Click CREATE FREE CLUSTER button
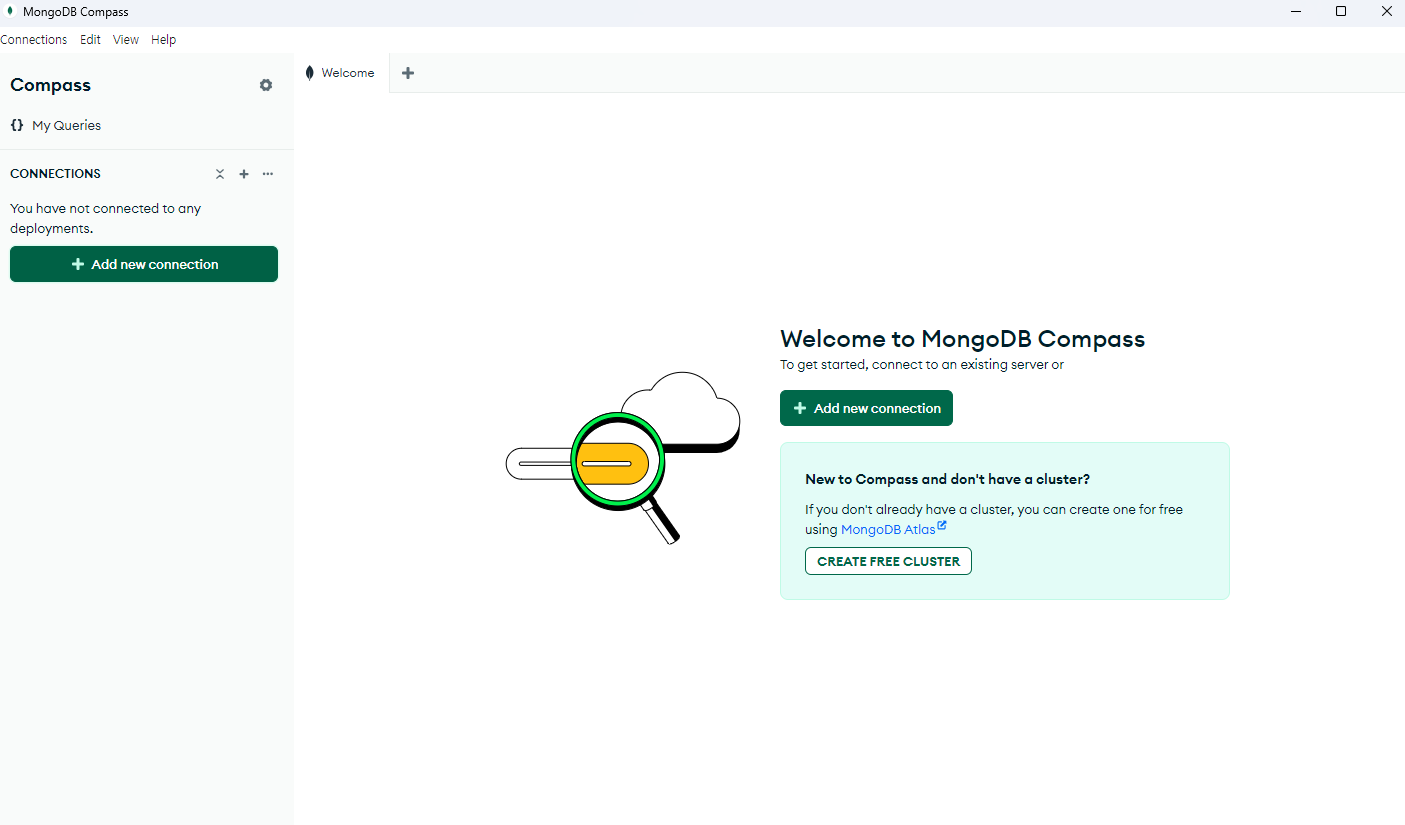The height and width of the screenshot is (825, 1405). pos(888,561)
